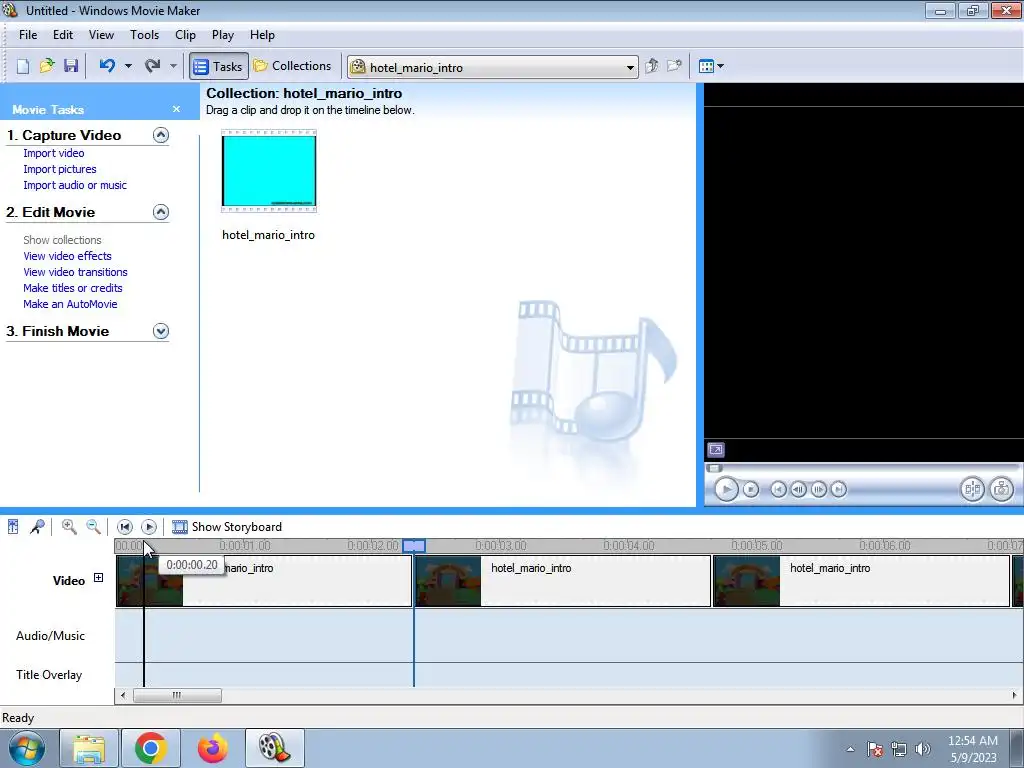Viewport: 1024px width, 768px height.
Task: Click the Up One Level icon
Action: 652,66
